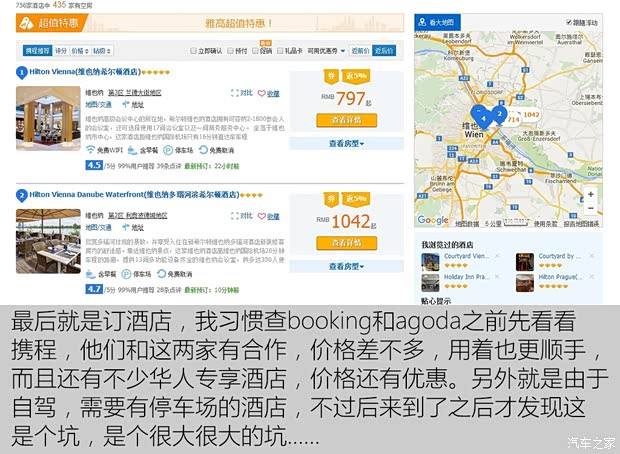Image resolution: width=620 pixels, height=454 pixels.
Task: Click the 超值特惠 tag icon in banner
Action: pos(26,23)
